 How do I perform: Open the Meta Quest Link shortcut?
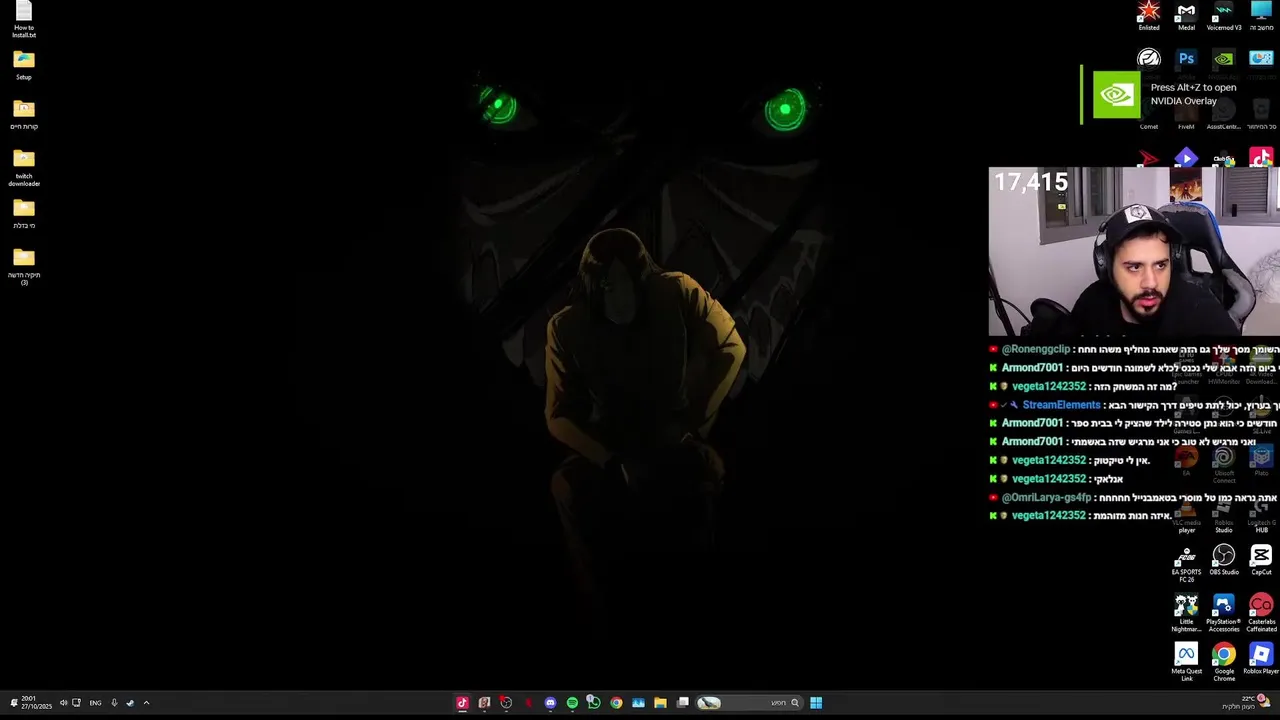tap(1186, 663)
